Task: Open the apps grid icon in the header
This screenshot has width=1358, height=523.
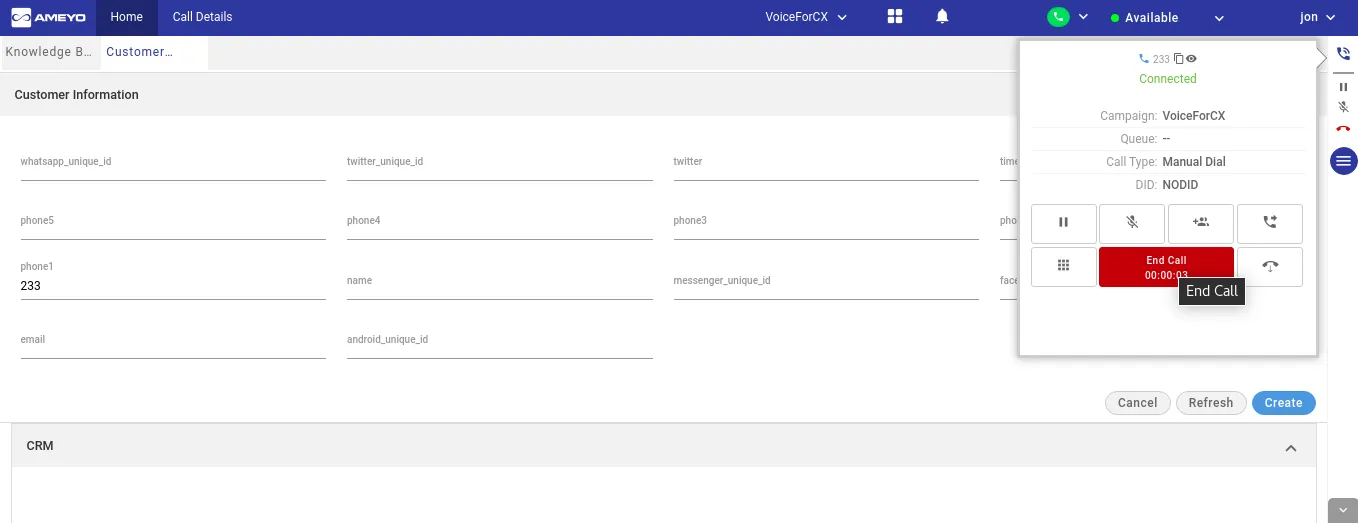Action: point(895,17)
